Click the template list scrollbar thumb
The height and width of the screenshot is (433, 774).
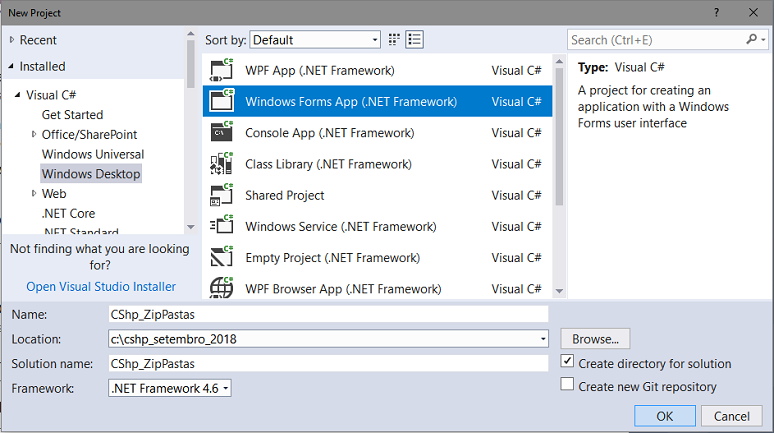pos(559,137)
